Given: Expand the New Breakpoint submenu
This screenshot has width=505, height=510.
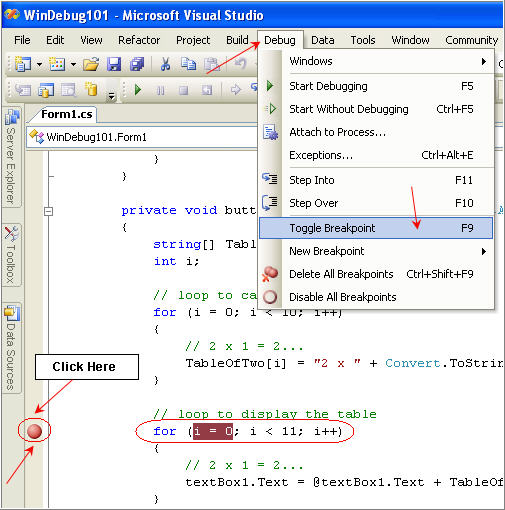Looking at the screenshot, I should (x=376, y=251).
